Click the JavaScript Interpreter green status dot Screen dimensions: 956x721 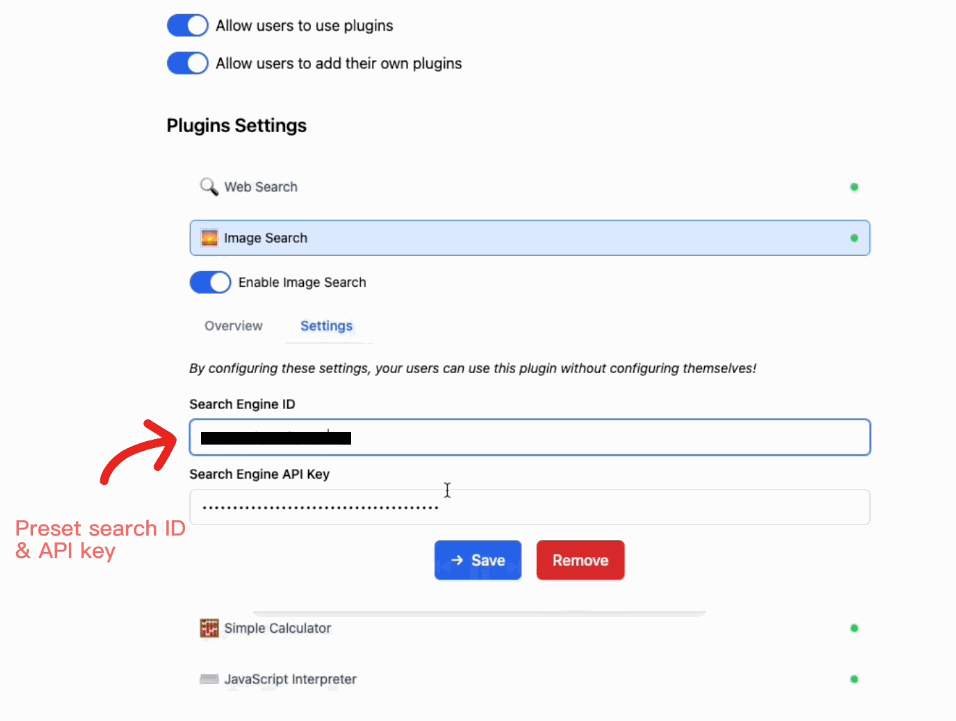pyautogui.click(x=854, y=679)
